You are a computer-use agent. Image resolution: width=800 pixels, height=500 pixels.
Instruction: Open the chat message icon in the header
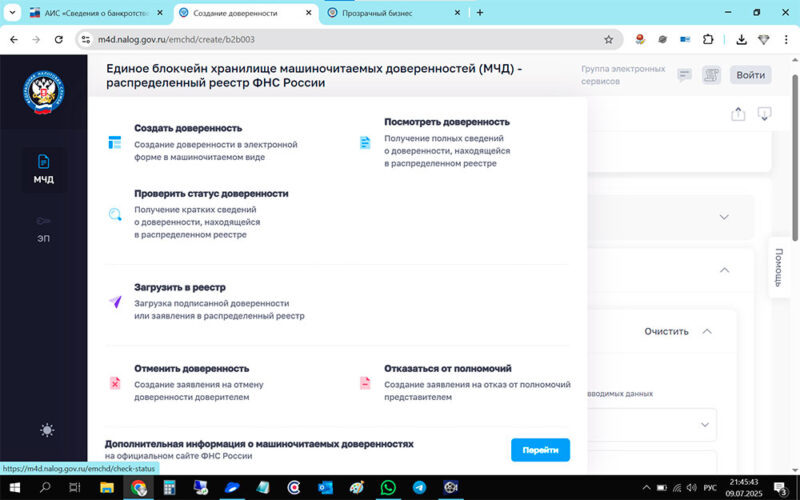[684, 76]
